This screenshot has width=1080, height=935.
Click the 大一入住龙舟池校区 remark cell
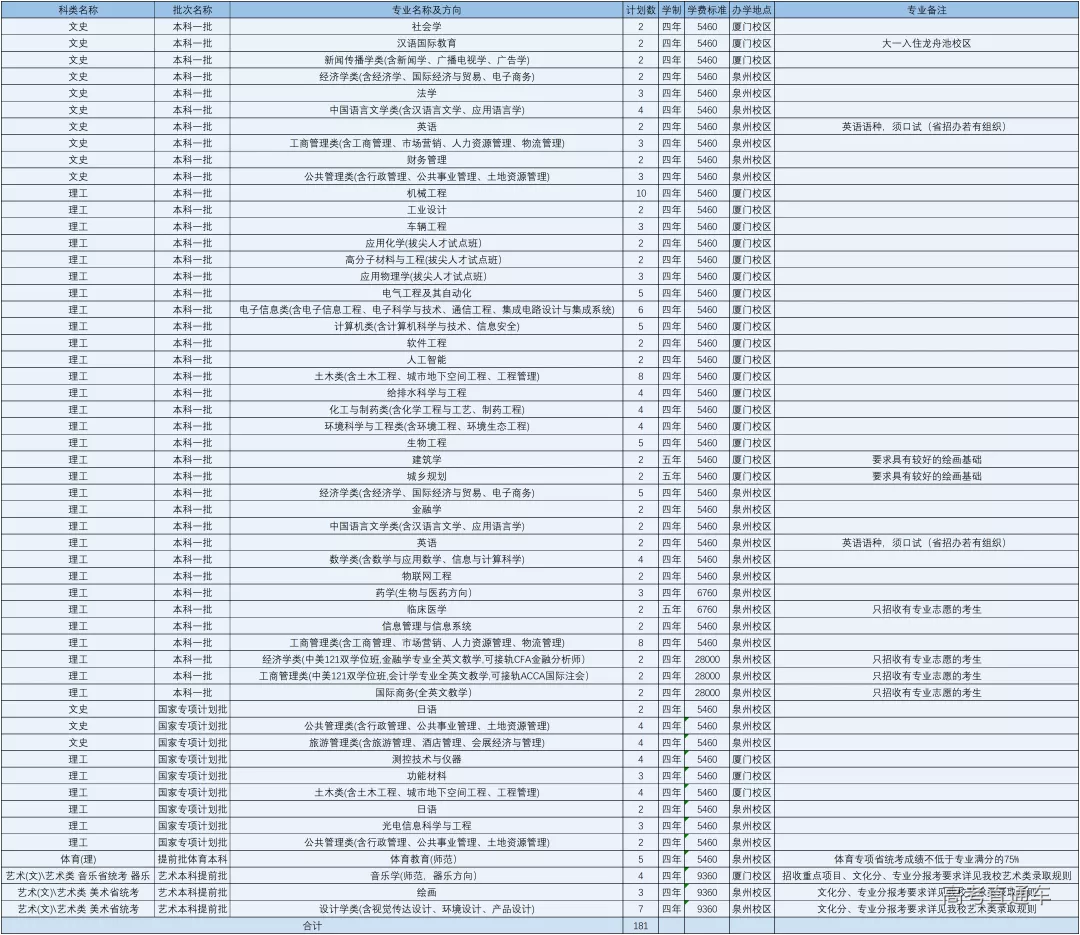pyautogui.click(x=926, y=43)
